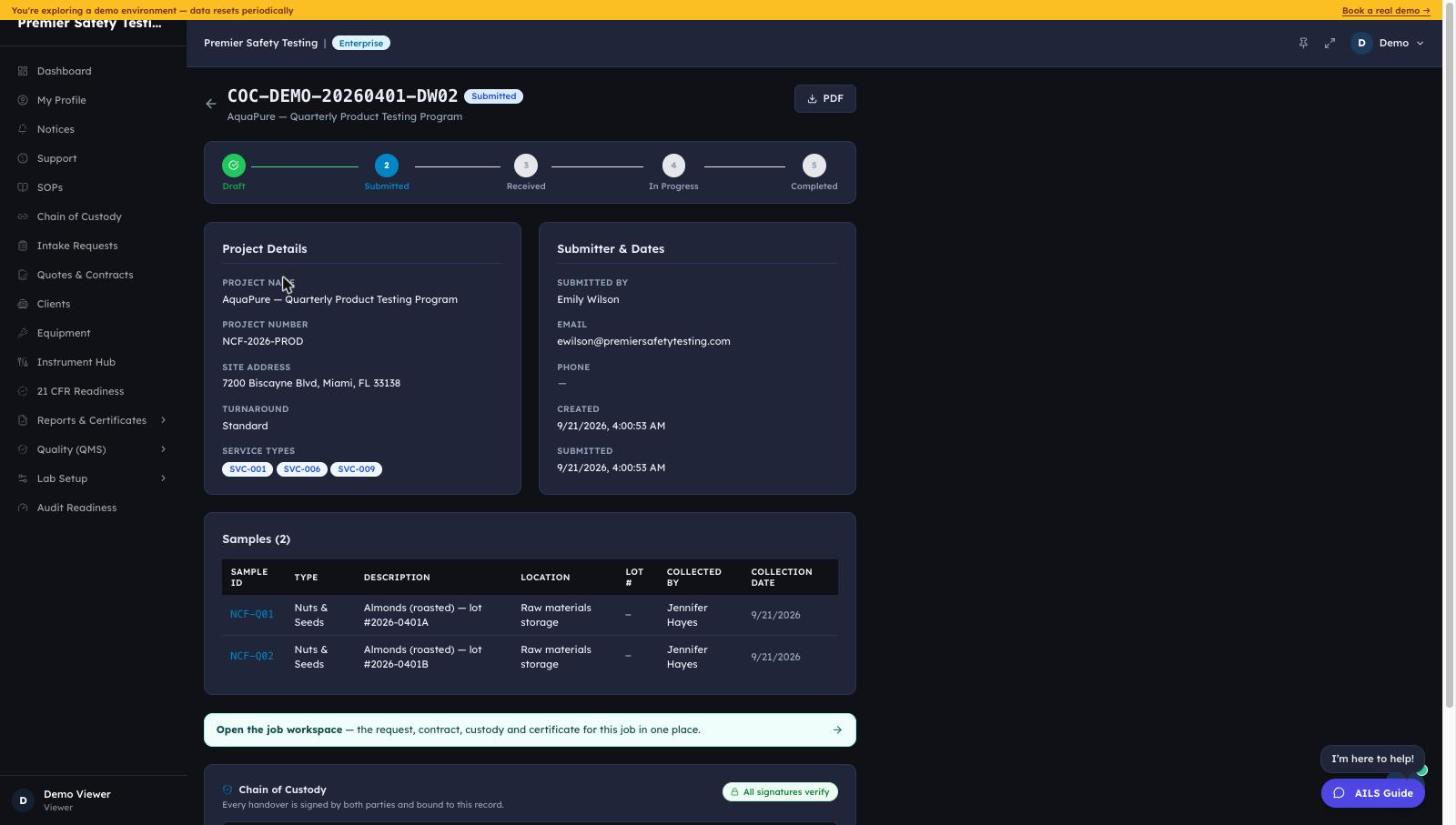The width and height of the screenshot is (1456, 825).
Task: Select the SVC-006 service tag
Action: point(302,469)
